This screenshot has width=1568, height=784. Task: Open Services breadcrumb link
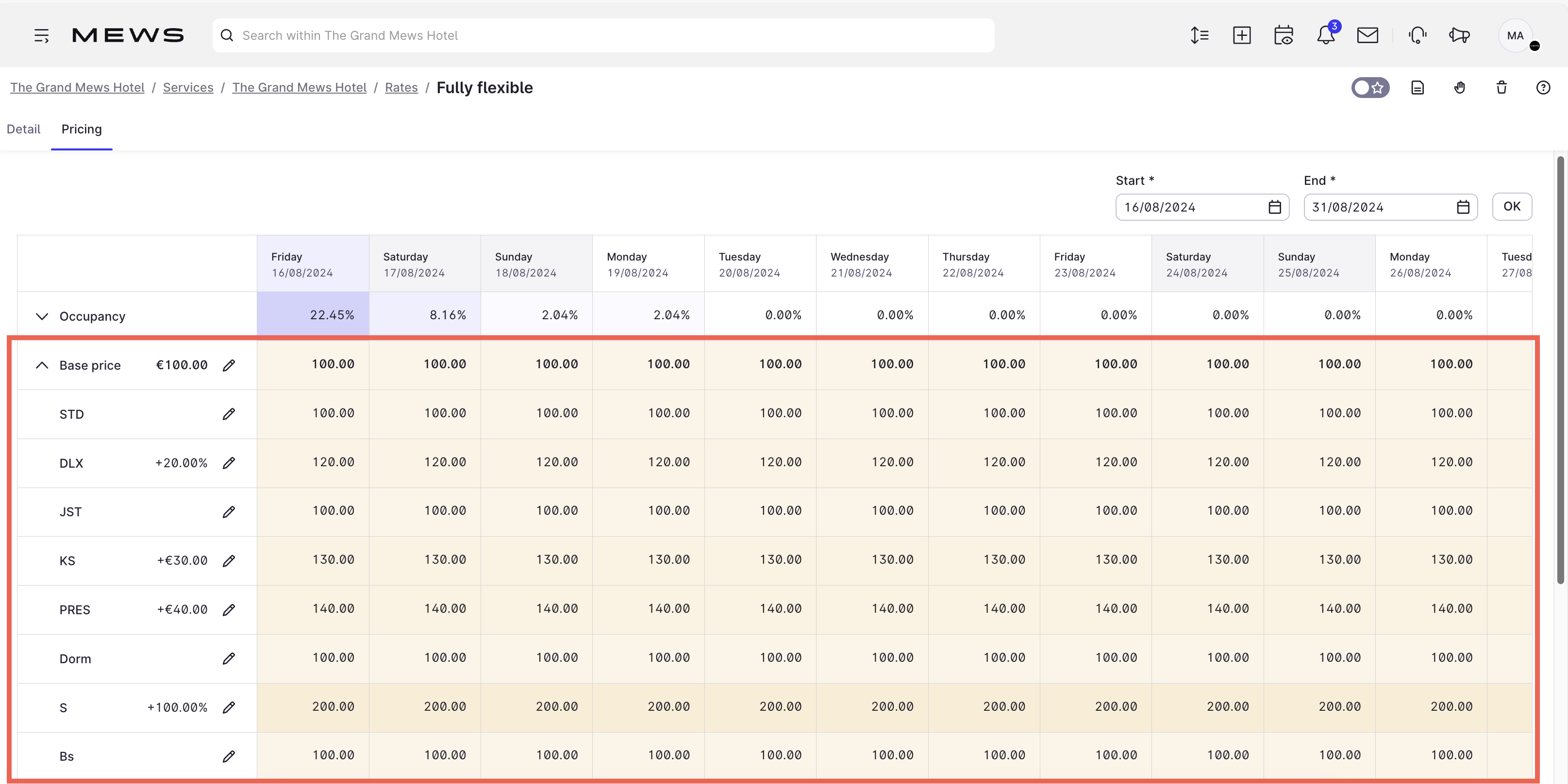pyautogui.click(x=188, y=88)
